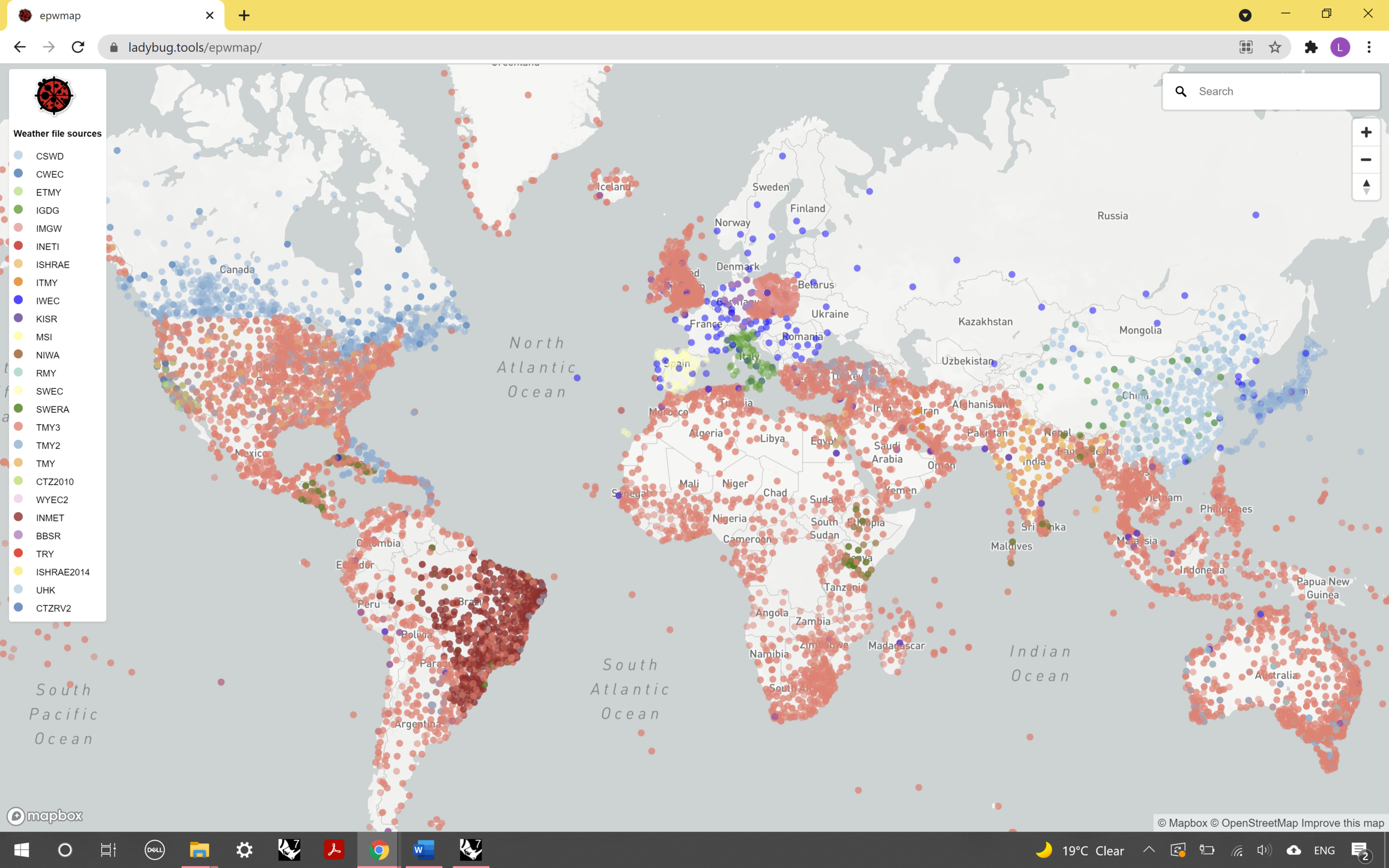Click the INMET dark red legend dot
The height and width of the screenshot is (868, 1389).
coord(18,517)
